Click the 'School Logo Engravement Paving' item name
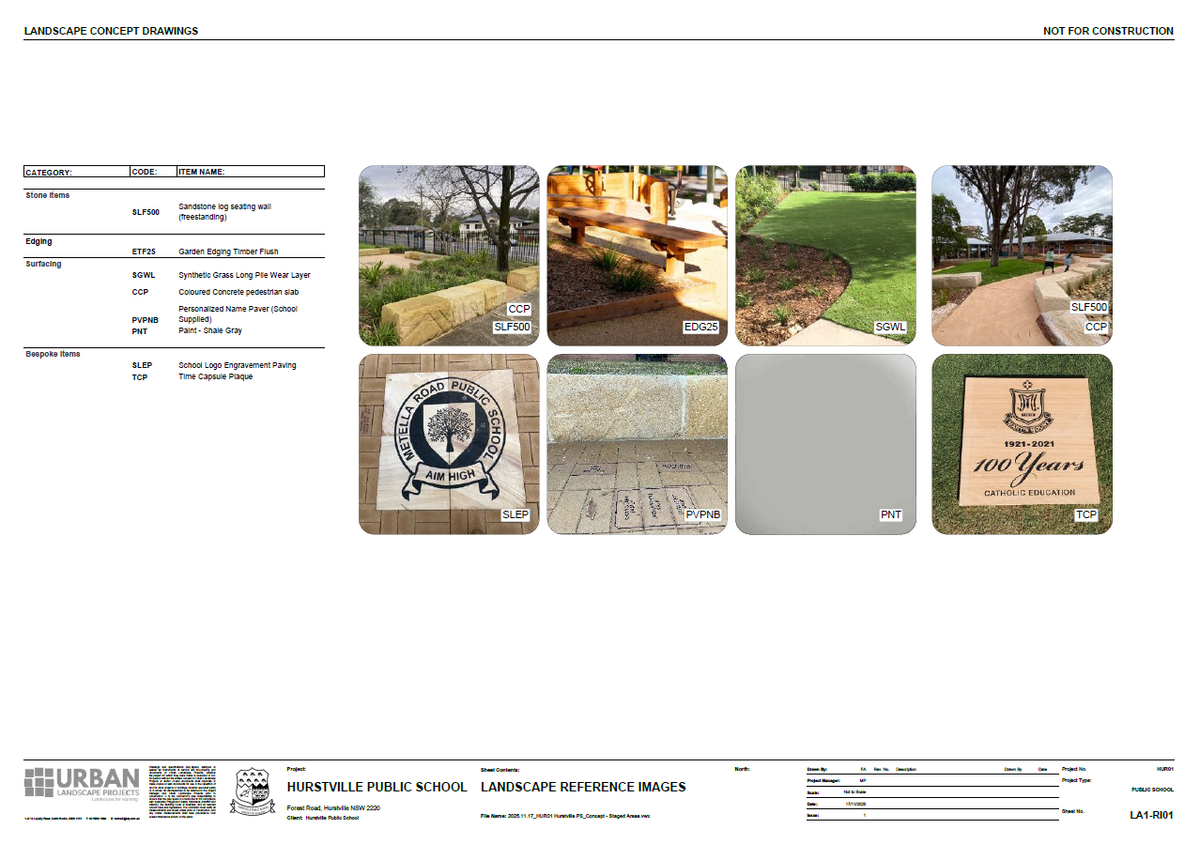 coord(237,366)
